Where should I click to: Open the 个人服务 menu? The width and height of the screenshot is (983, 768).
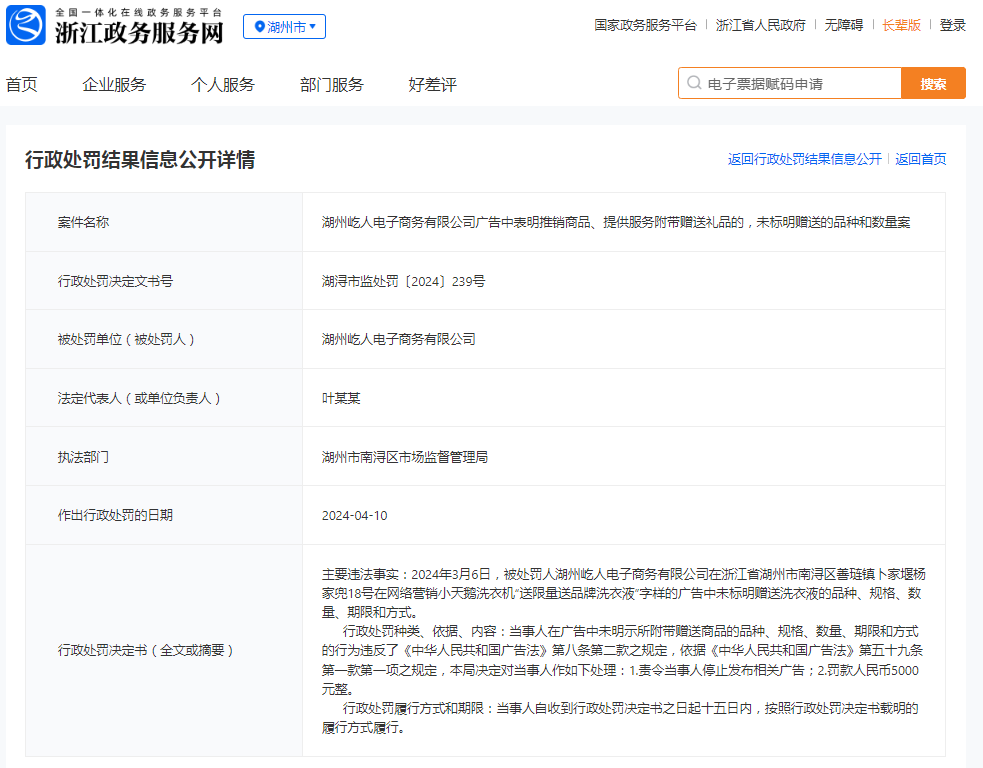click(x=223, y=85)
